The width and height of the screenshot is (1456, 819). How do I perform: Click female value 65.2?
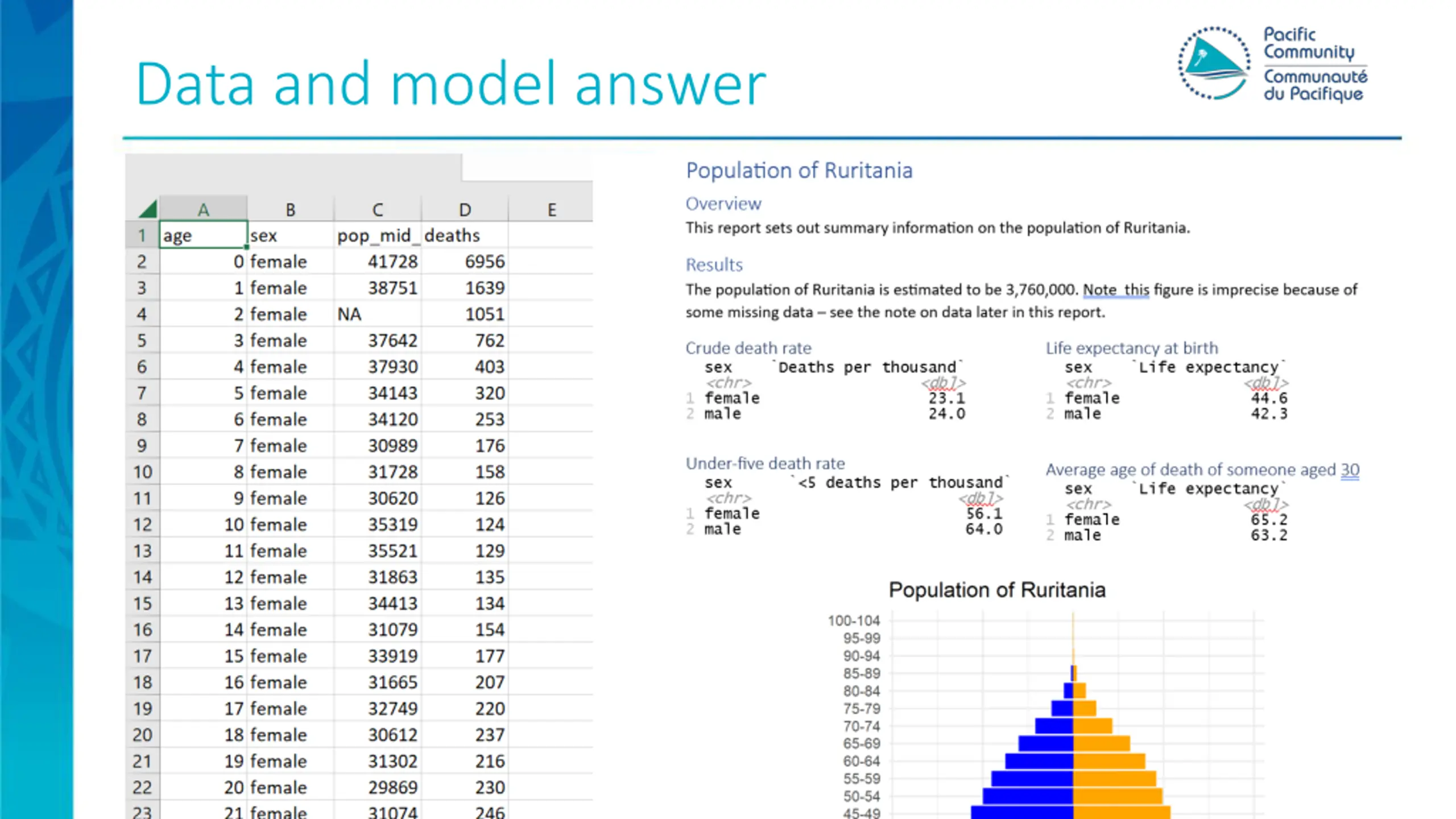click(x=1269, y=520)
